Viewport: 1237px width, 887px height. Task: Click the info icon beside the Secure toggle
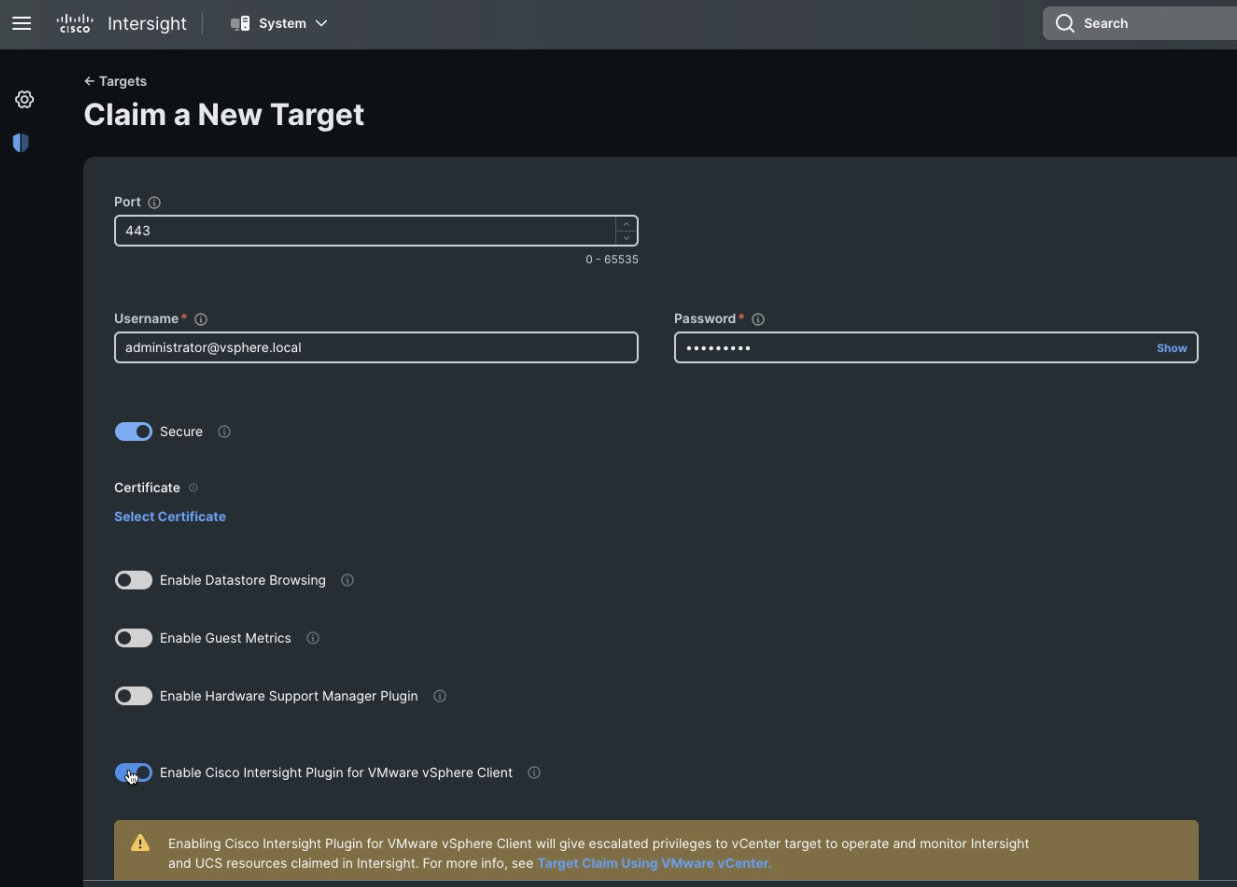coord(224,431)
